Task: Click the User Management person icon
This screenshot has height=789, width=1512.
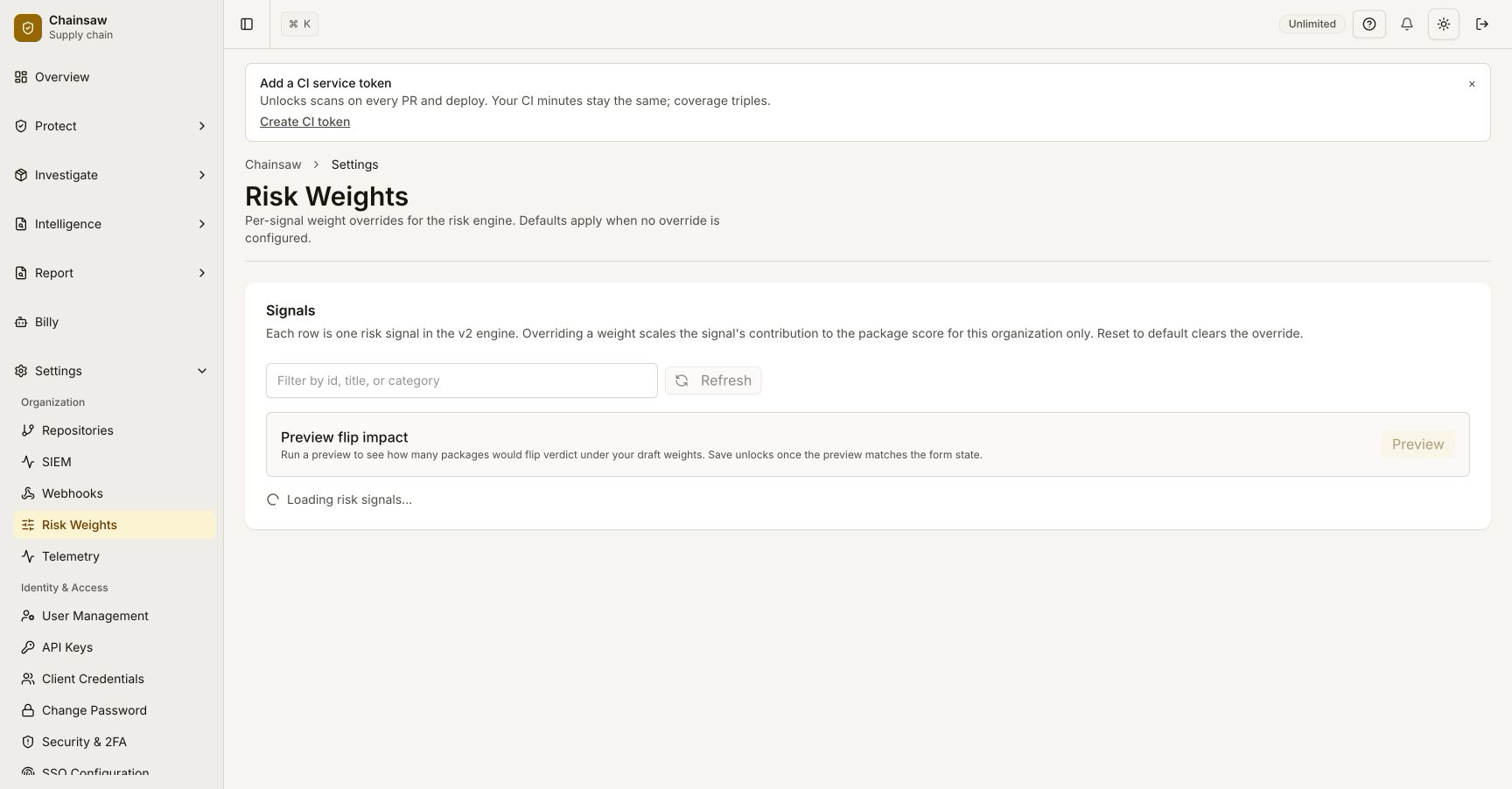Action: coord(28,616)
